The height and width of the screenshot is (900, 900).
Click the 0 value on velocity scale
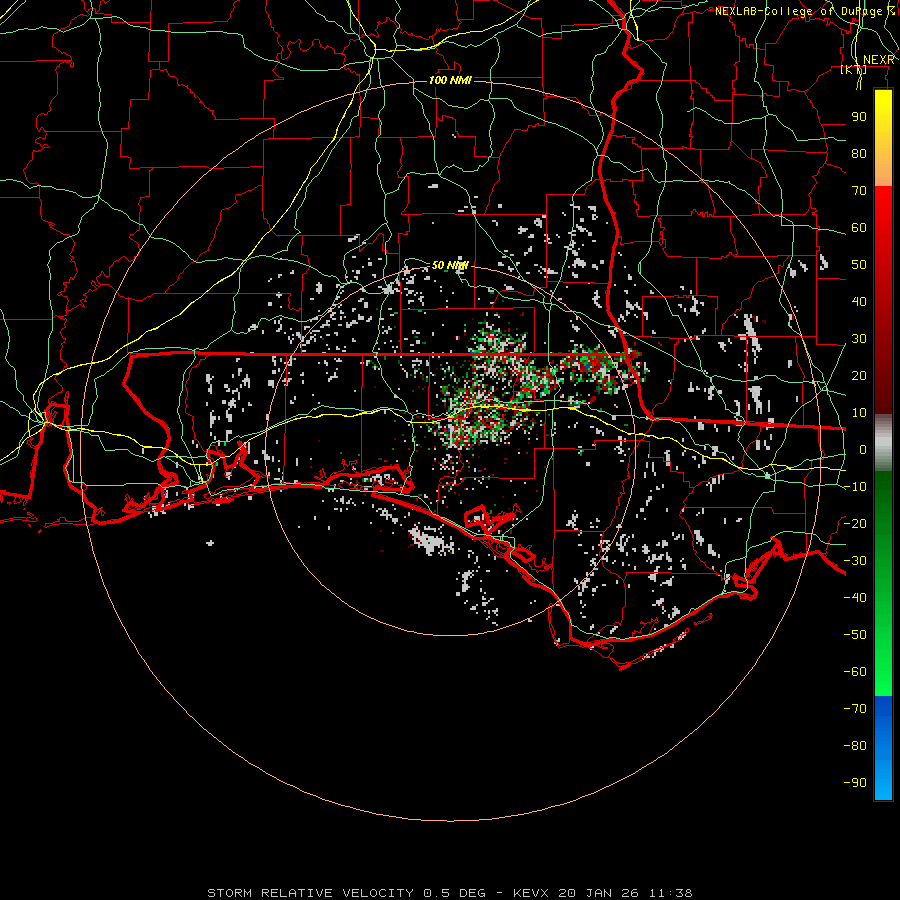click(x=863, y=449)
